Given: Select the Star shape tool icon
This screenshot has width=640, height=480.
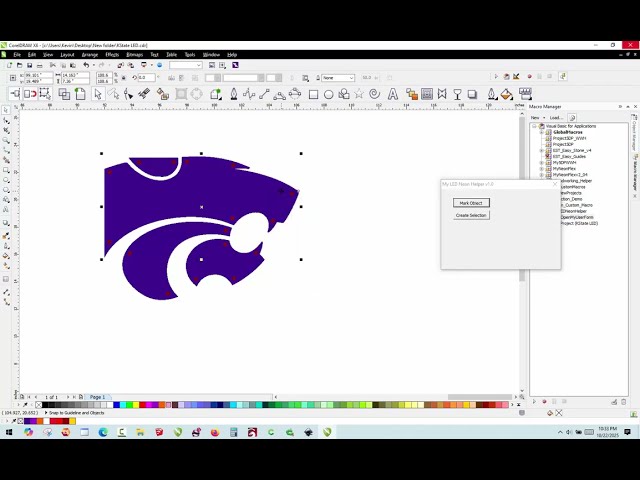Looking at the screenshot, I should pyautogui.click(x=359, y=94).
